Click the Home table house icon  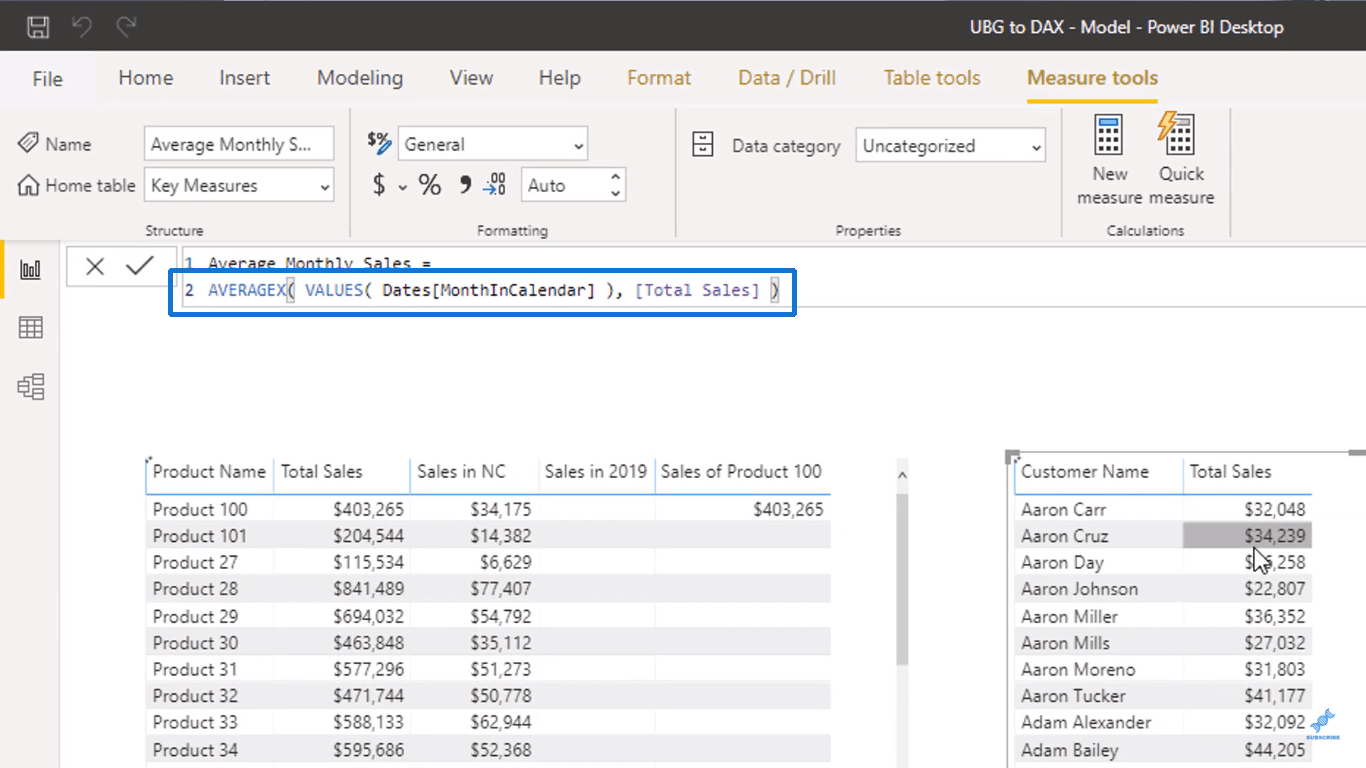pos(29,185)
